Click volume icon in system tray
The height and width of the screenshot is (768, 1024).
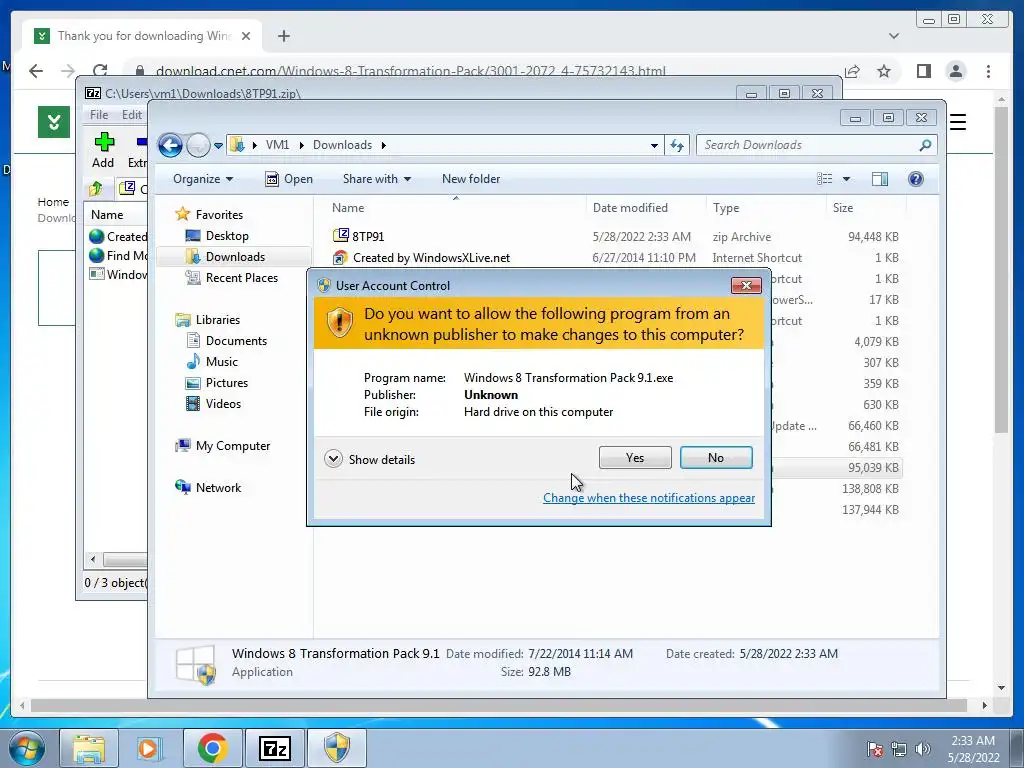click(923, 749)
